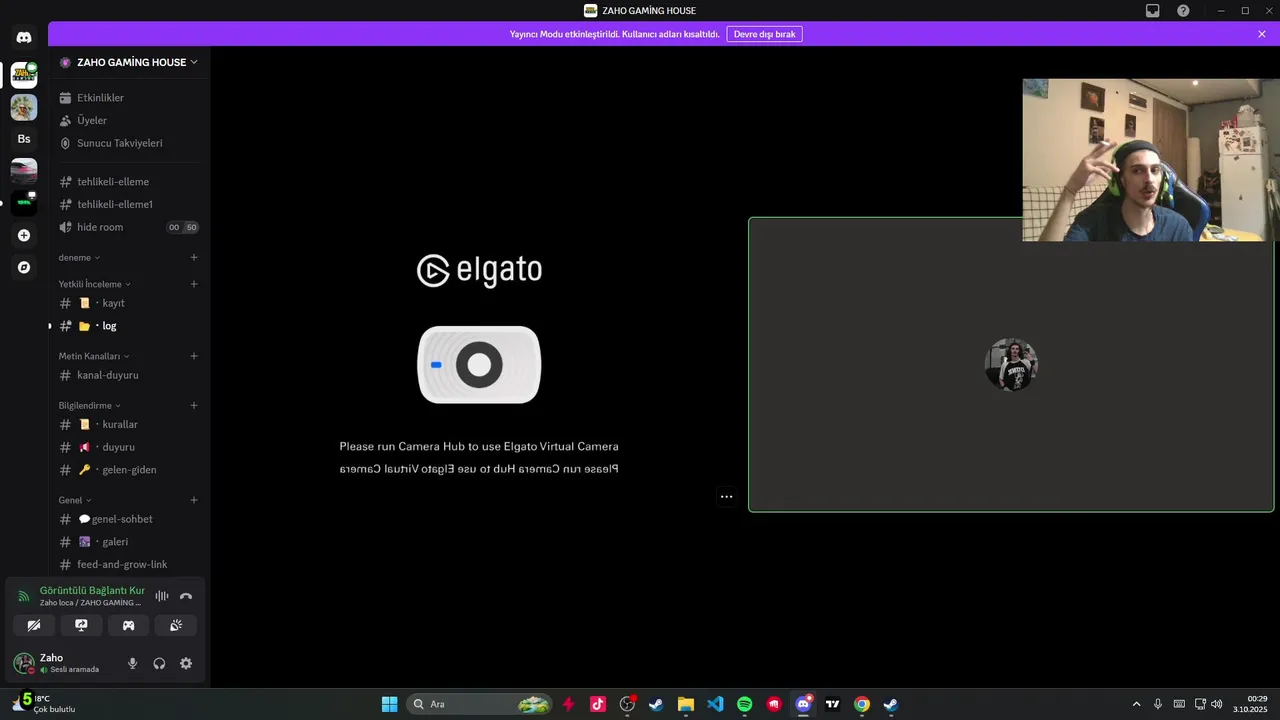Open the Explore servers compass icon
This screenshot has width=1280, height=720.
(24, 267)
